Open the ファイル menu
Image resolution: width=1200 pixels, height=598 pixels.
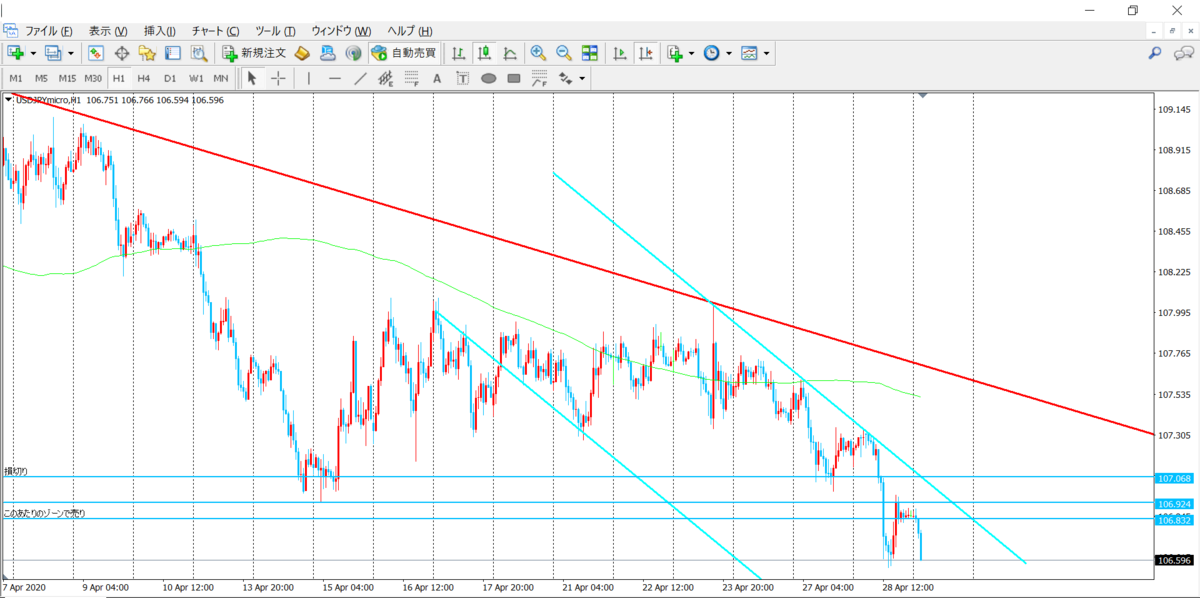(x=48, y=31)
